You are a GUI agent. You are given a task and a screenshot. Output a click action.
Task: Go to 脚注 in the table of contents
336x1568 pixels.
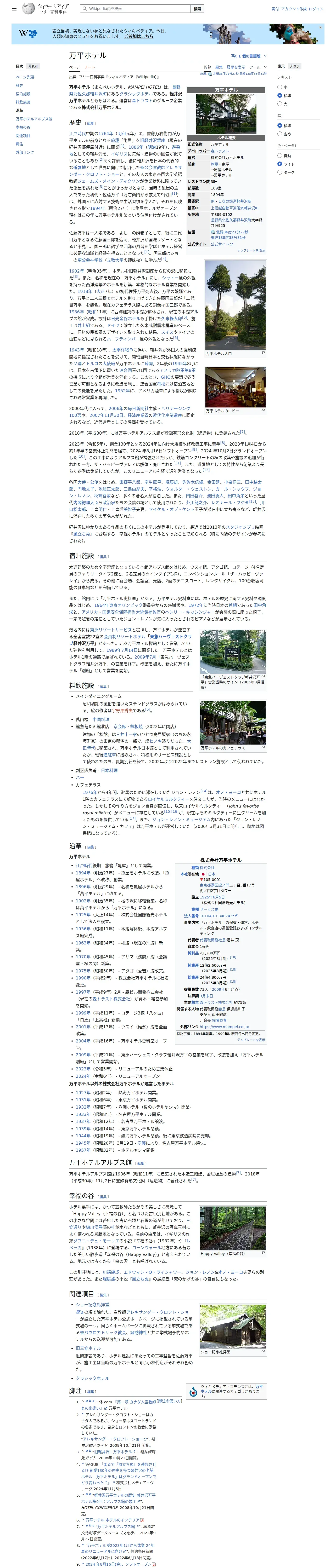20,144
